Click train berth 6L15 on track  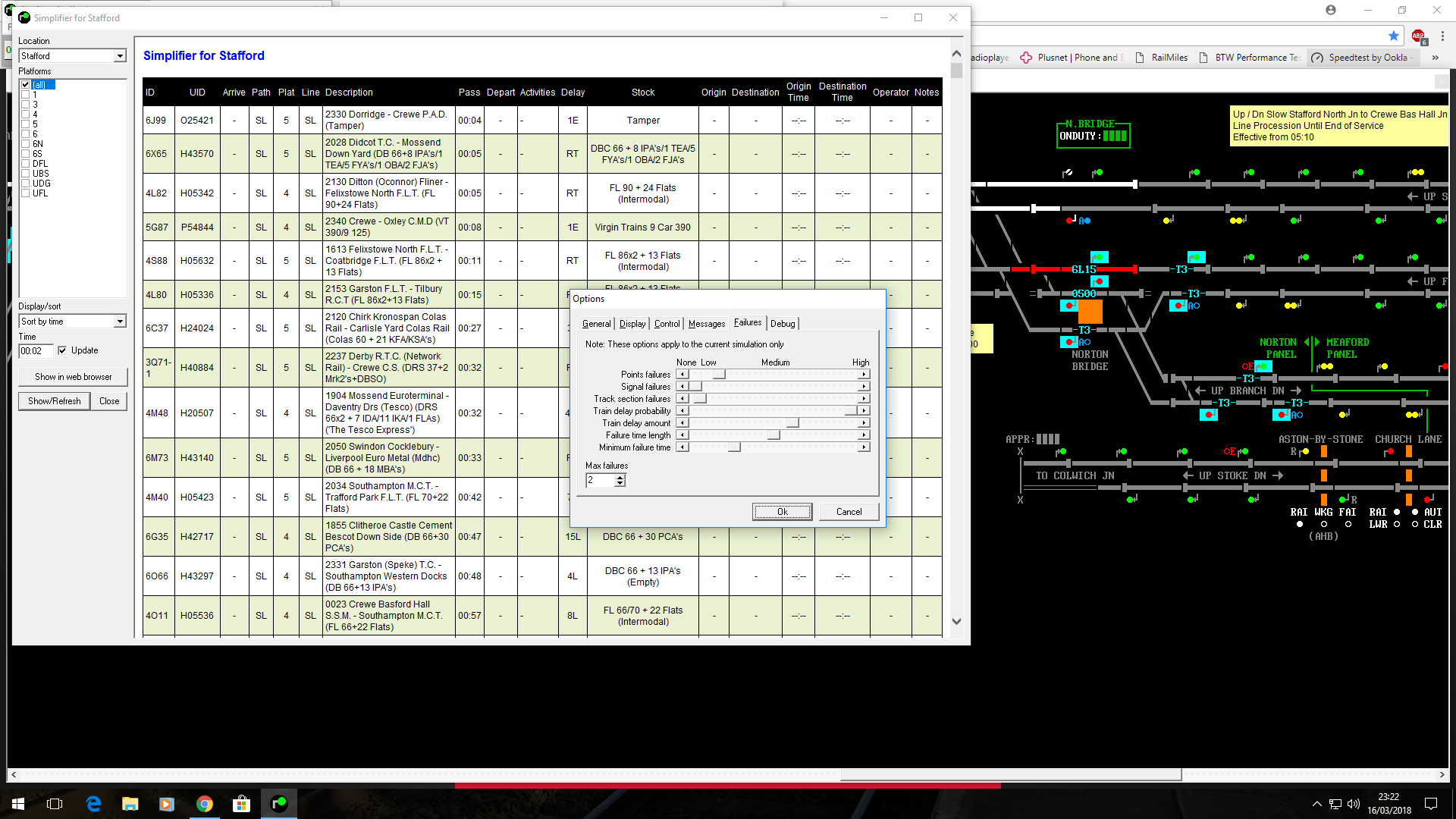point(1084,270)
